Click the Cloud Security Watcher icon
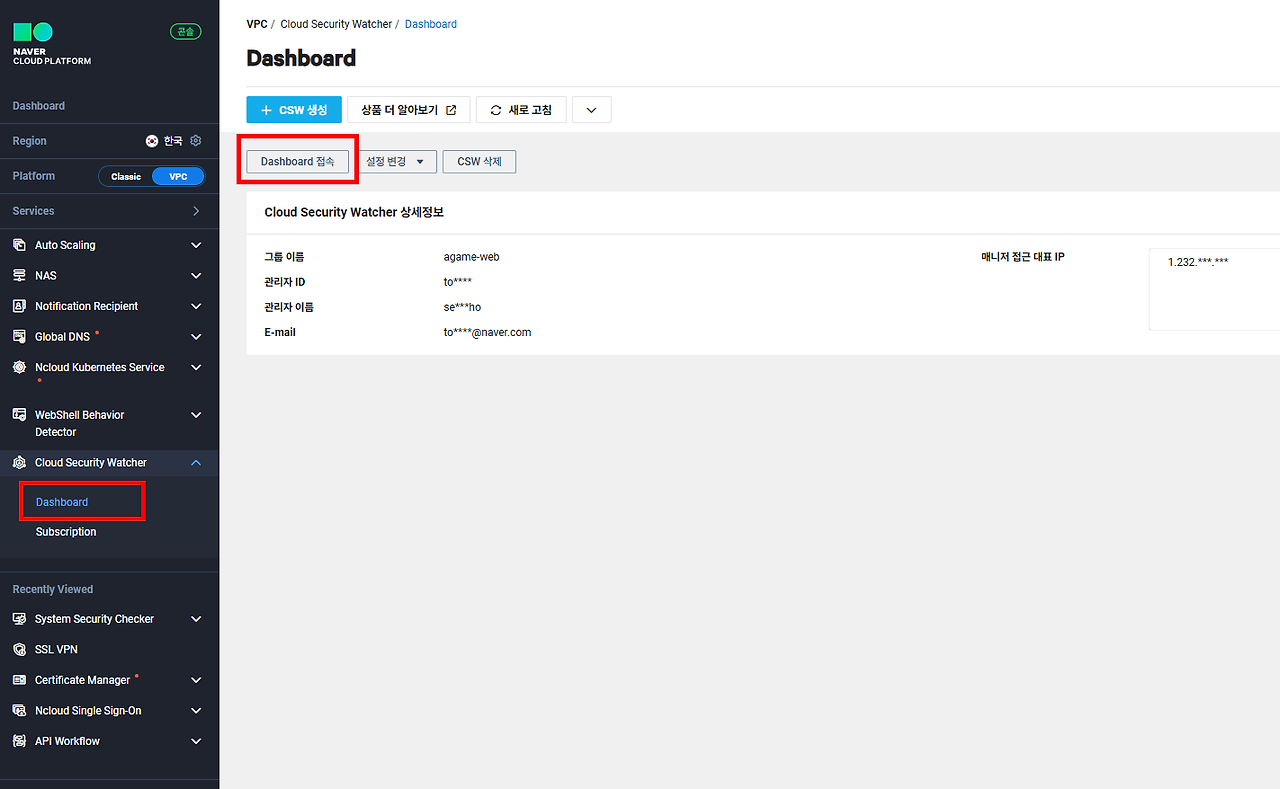Screen dimensions: 1280x789 19,463
